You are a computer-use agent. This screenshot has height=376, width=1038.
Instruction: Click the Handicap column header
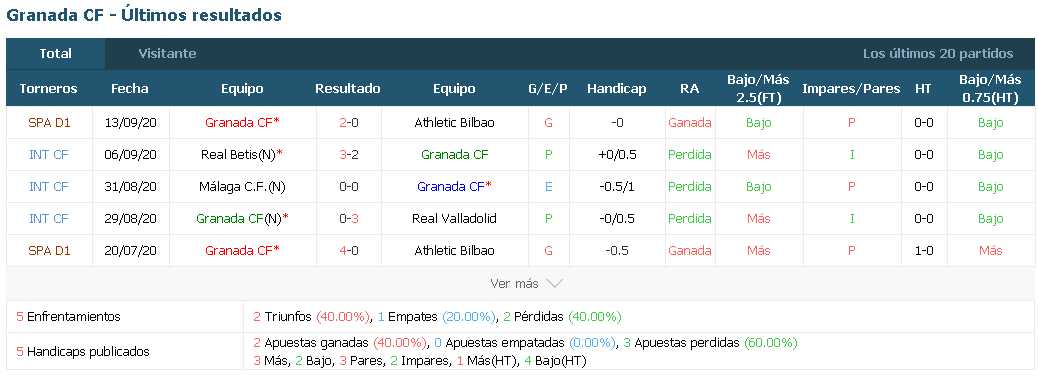(x=616, y=89)
